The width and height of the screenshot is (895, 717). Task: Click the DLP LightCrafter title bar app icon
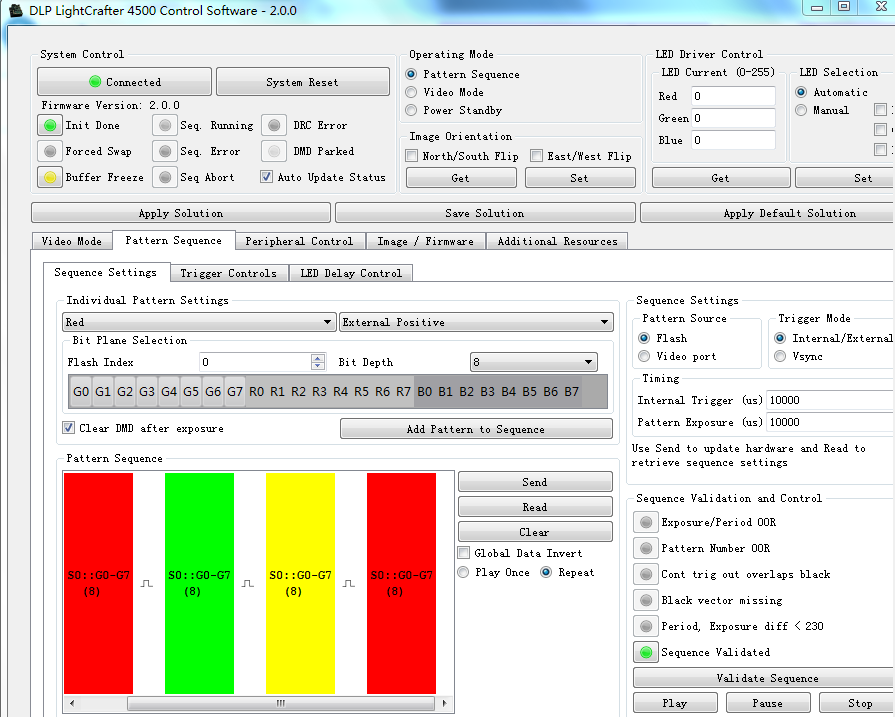coord(15,10)
